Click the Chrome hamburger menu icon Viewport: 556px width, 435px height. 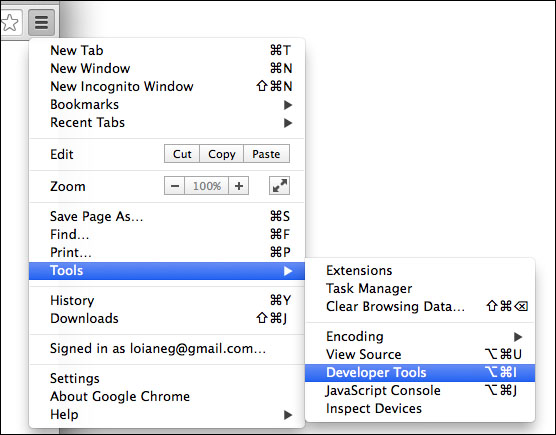click(41, 23)
